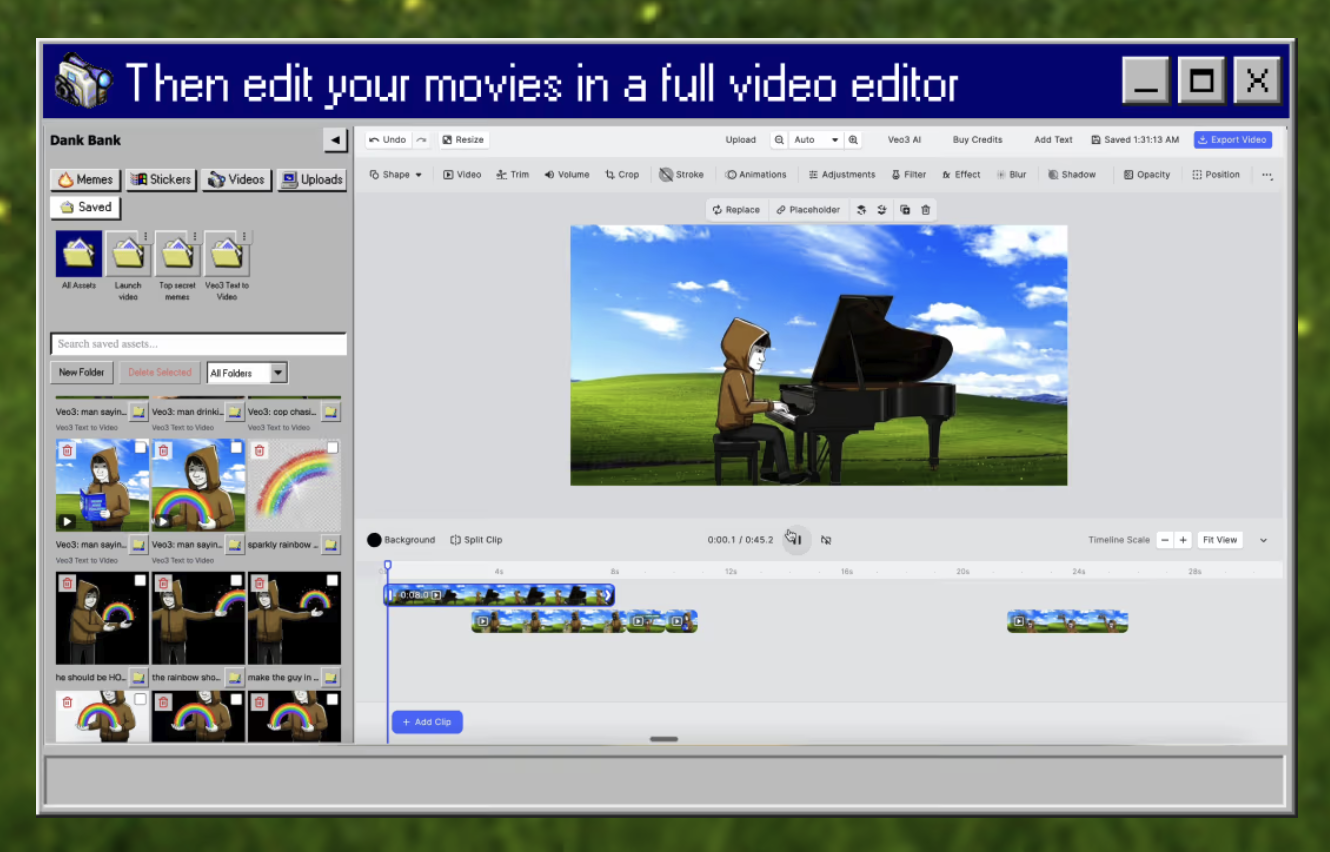Click Add Text in the top bar
Image resolution: width=1330 pixels, height=852 pixels.
(x=1053, y=140)
